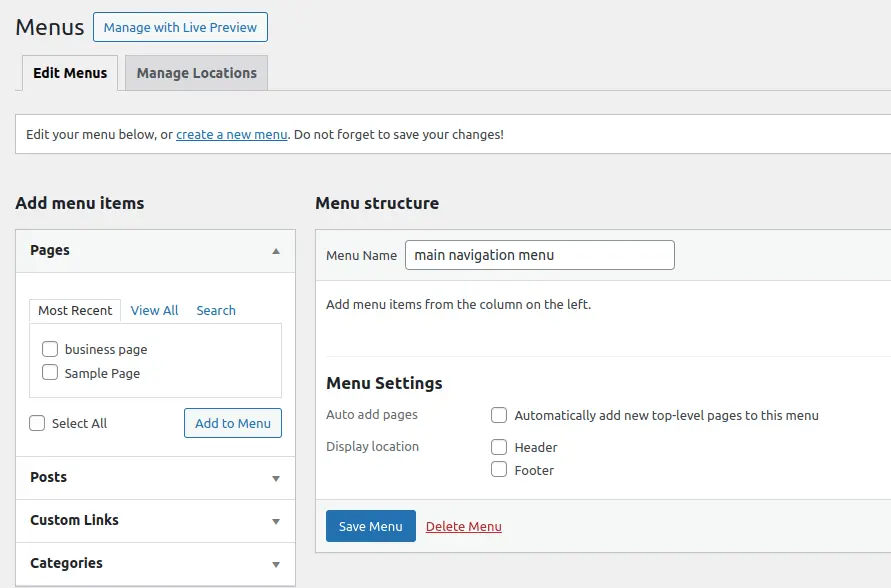891x588 pixels.
Task: Select the Most Recent pages tab
Action: [x=74, y=310]
